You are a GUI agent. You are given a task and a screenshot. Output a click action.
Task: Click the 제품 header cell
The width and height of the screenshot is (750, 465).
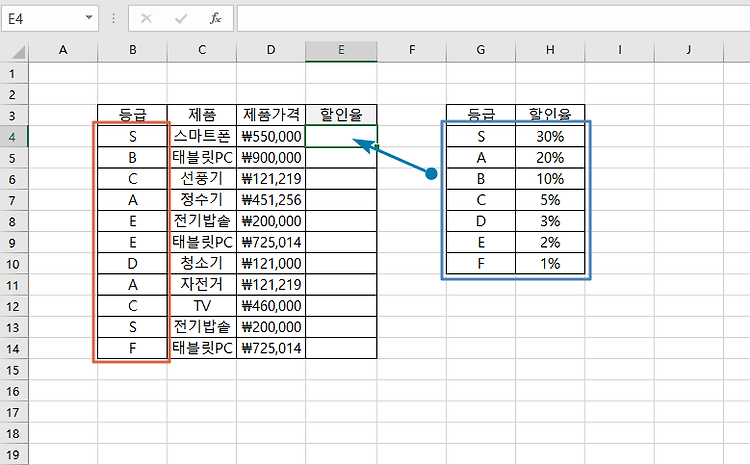point(202,115)
